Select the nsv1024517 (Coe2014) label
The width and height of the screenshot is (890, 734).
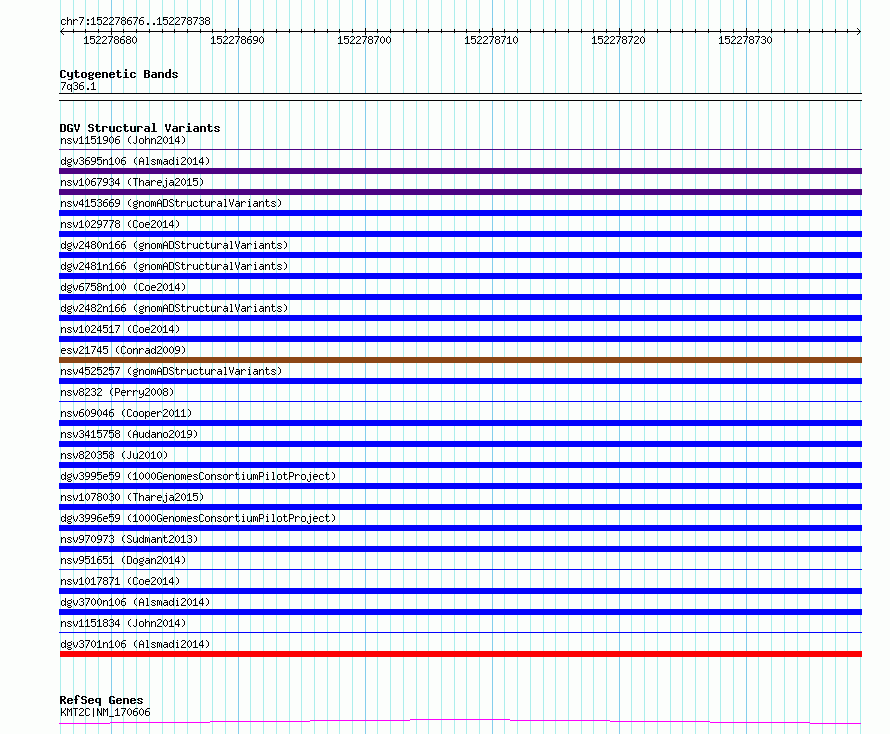tap(120, 329)
